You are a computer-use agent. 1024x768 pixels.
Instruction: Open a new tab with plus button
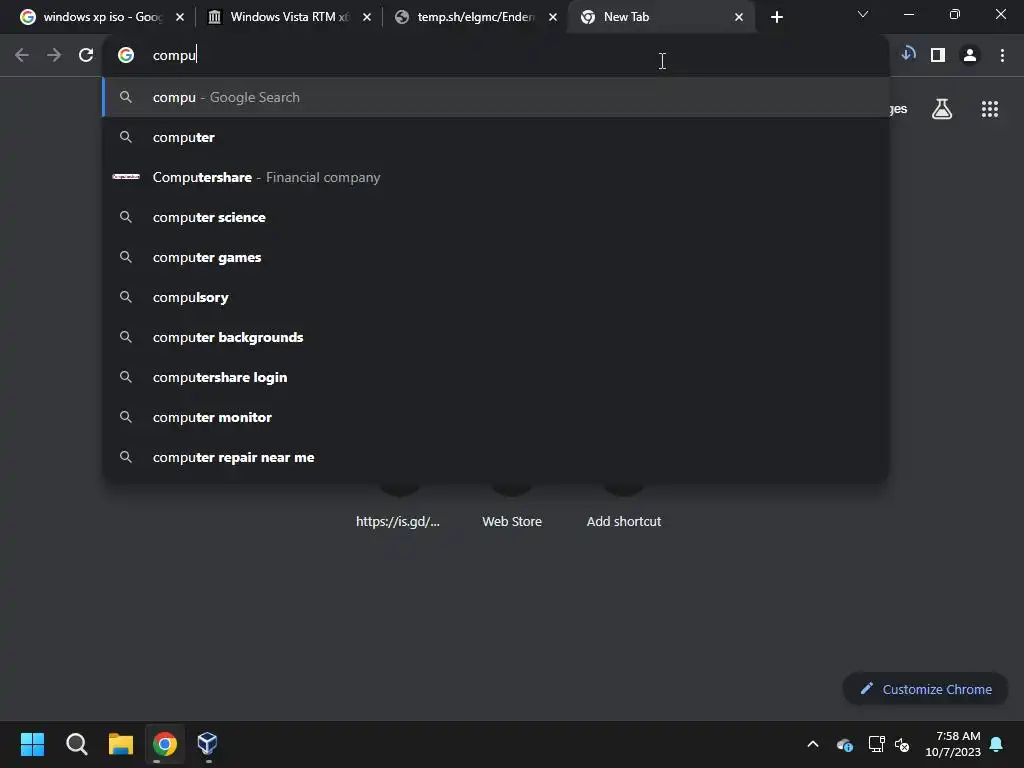(x=776, y=17)
